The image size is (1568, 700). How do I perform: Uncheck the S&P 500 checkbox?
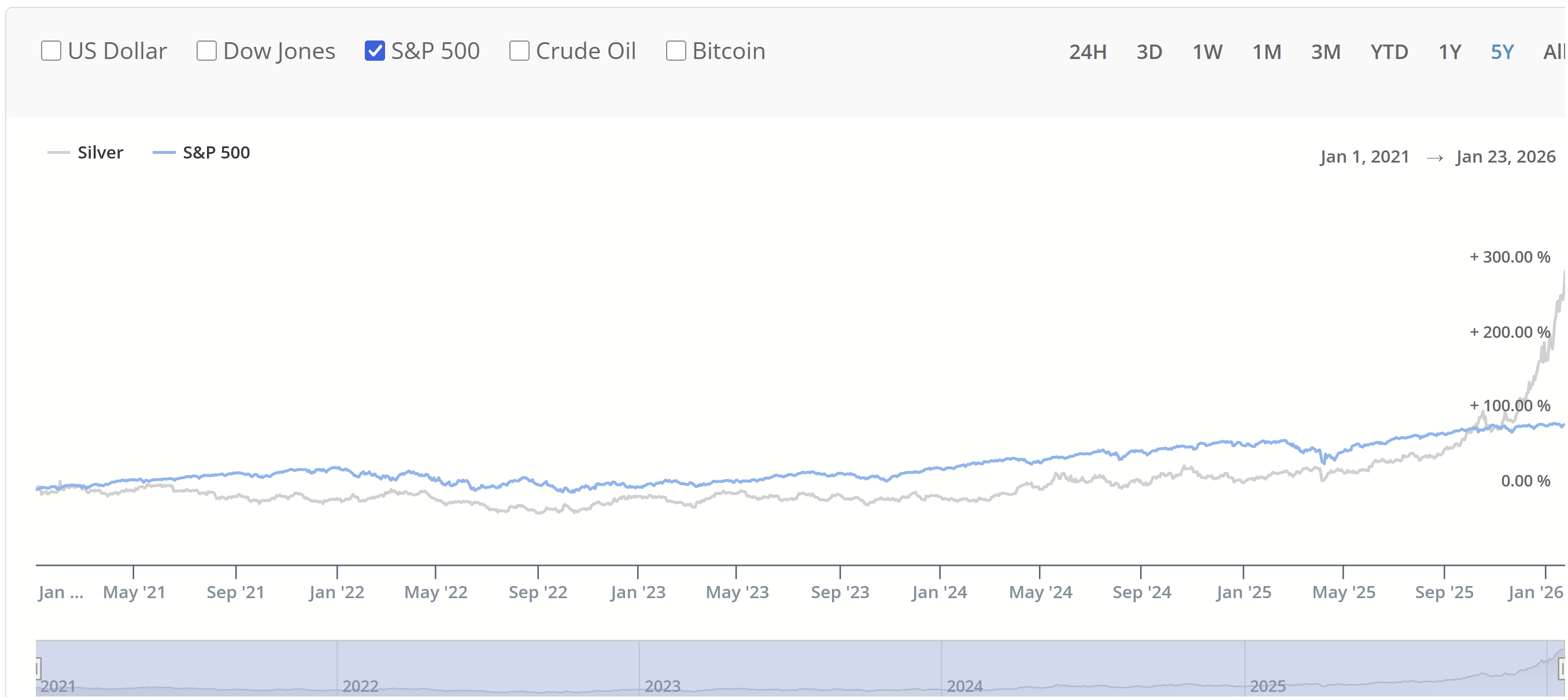click(374, 50)
